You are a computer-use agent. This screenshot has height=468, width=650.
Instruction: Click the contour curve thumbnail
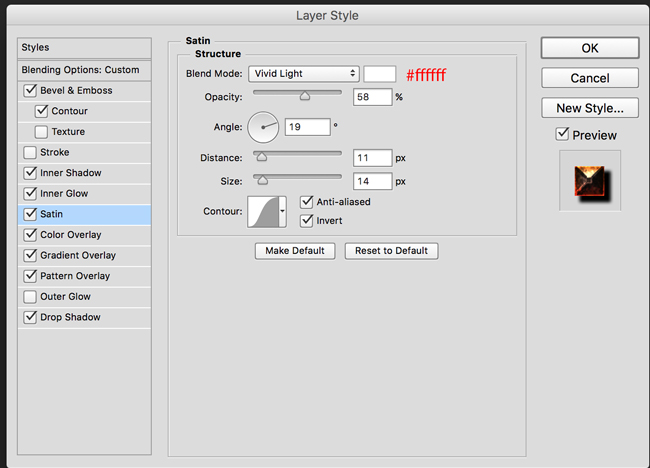pyautogui.click(x=263, y=211)
